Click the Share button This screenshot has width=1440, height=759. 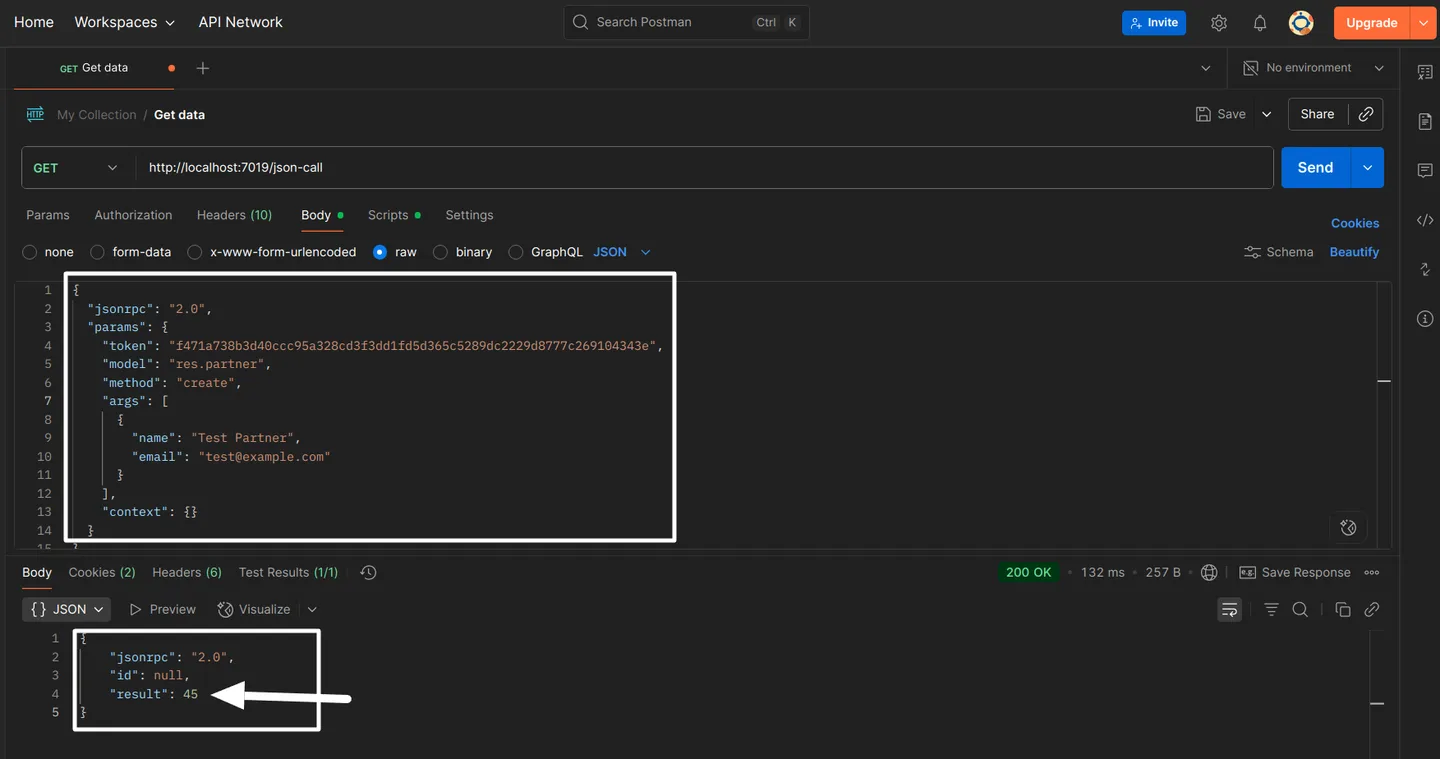pyautogui.click(x=1317, y=114)
